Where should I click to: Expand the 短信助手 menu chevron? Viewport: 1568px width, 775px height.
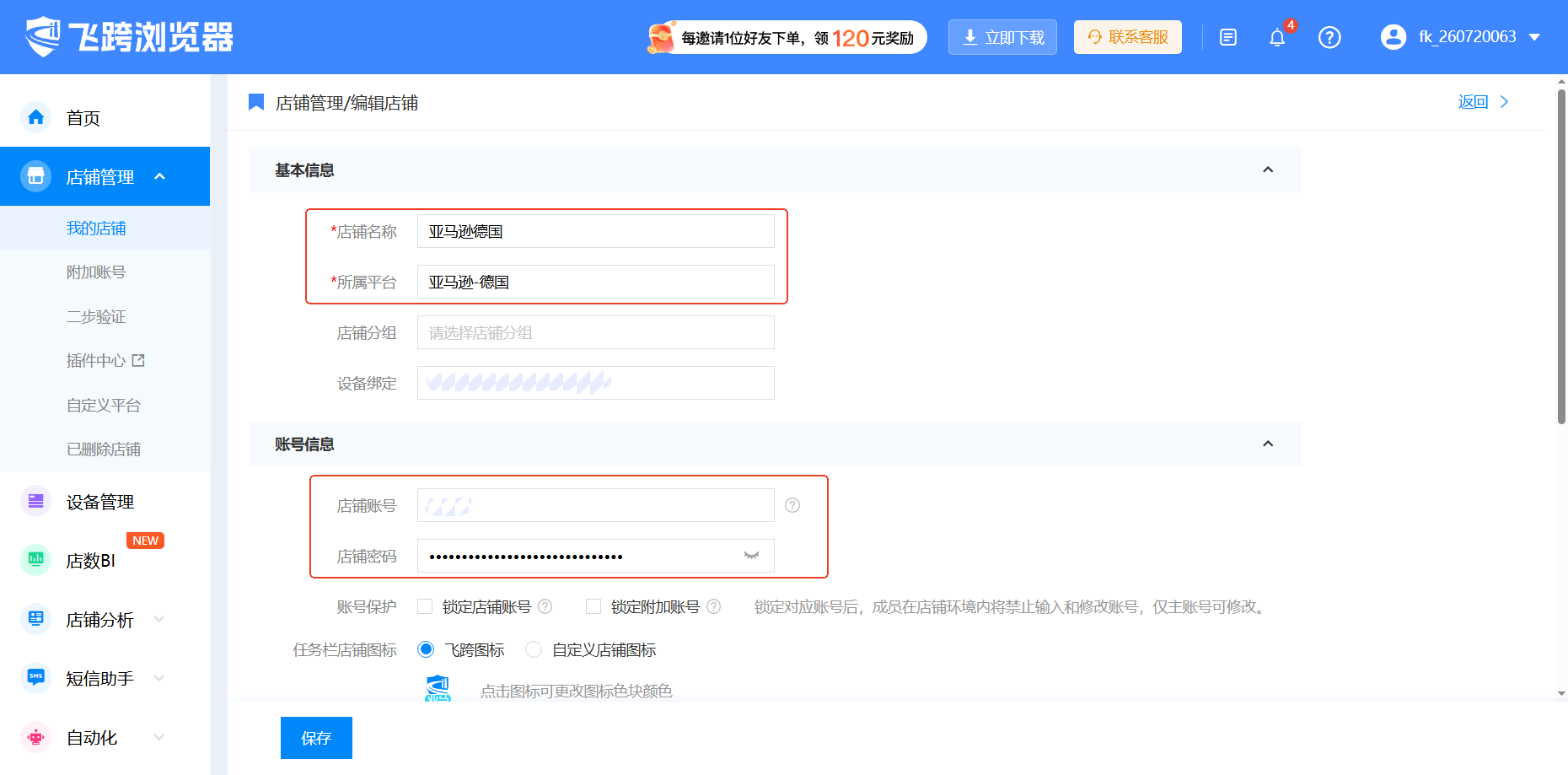click(159, 678)
